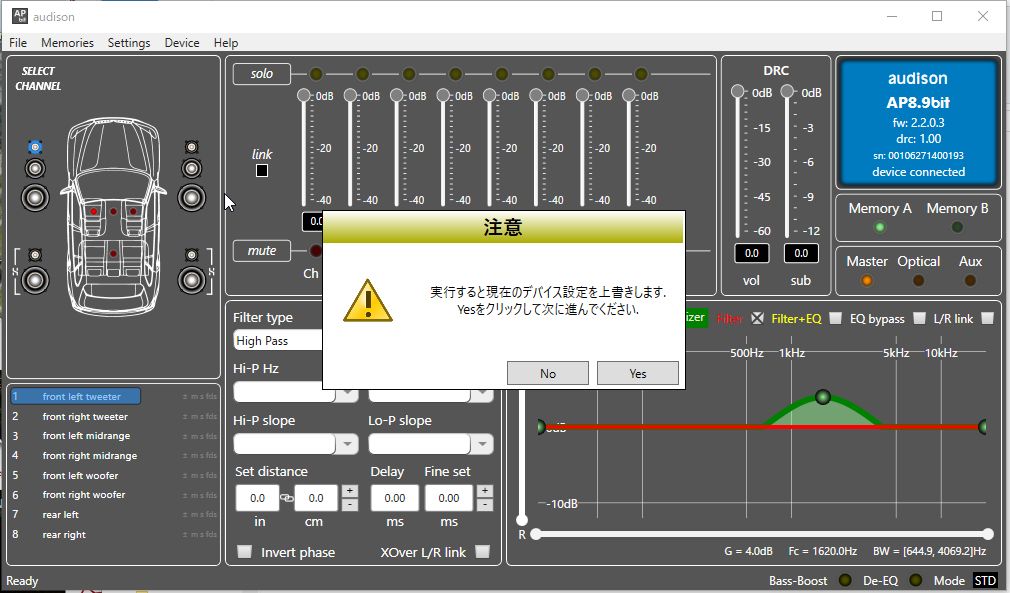Select the front right midrange speaker icon
This screenshot has width=1010, height=593.
[191, 169]
